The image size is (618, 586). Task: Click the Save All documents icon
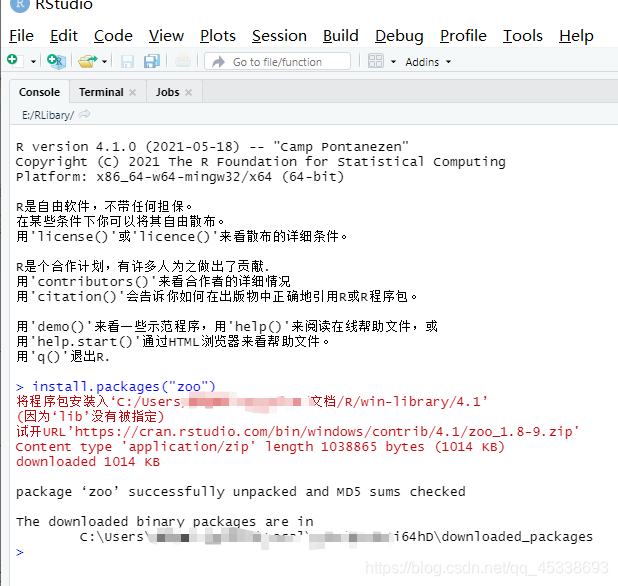[x=152, y=61]
